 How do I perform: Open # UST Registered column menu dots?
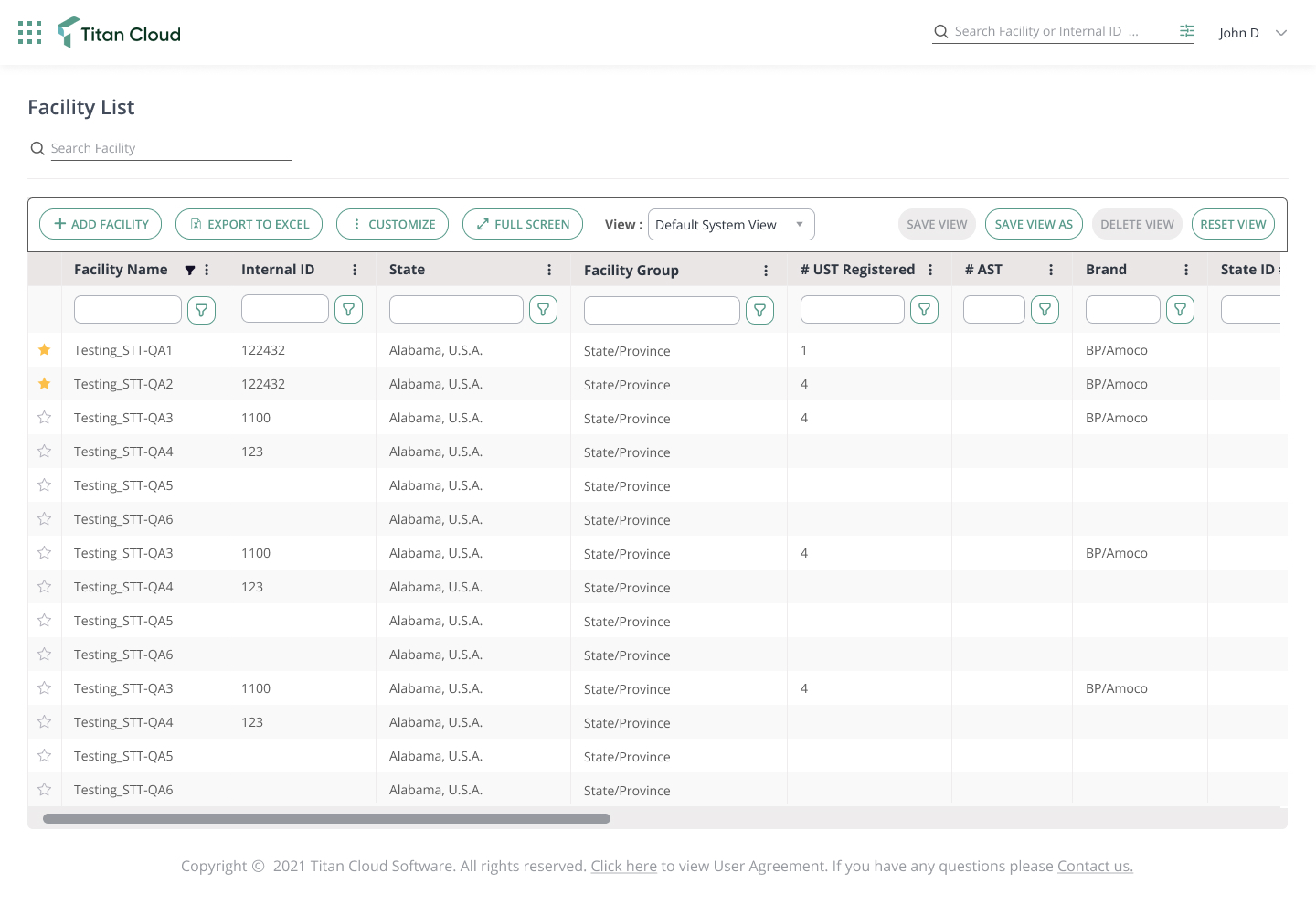(930, 270)
